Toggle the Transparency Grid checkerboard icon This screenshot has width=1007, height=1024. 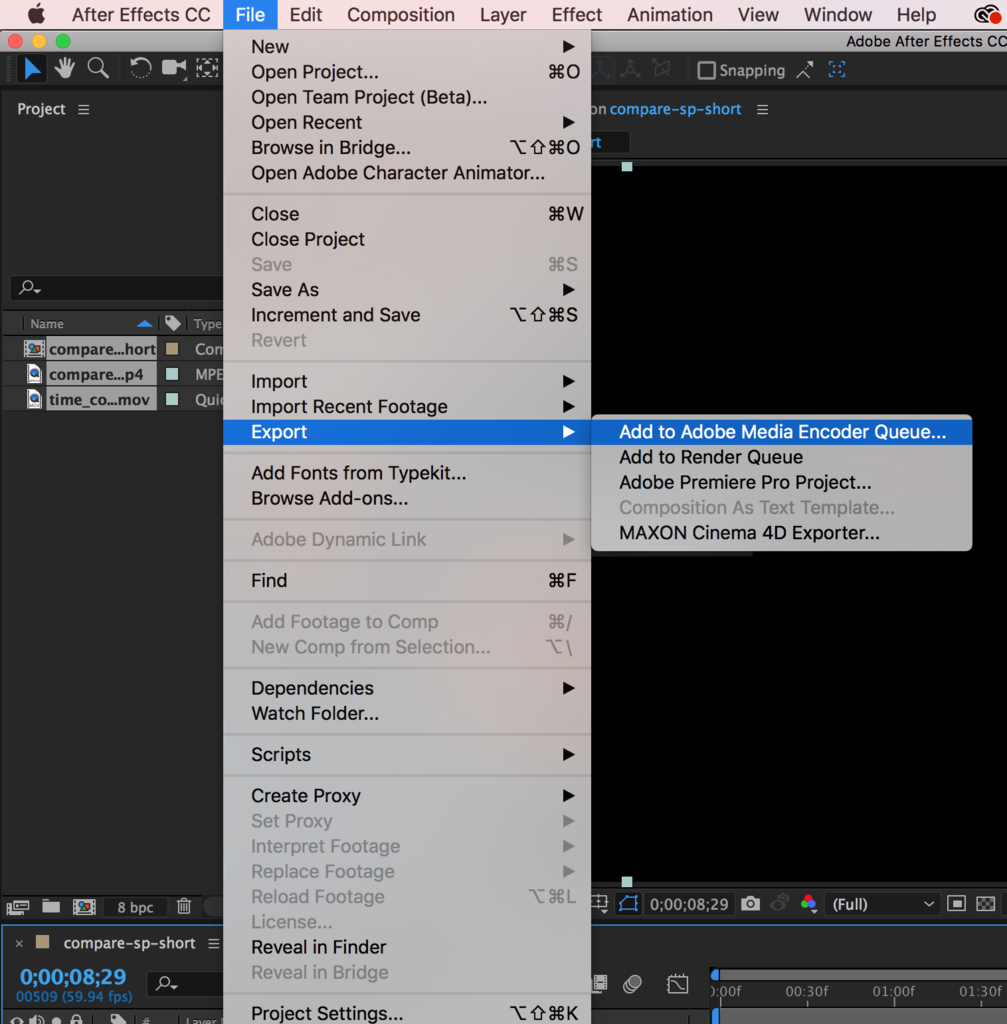click(x=985, y=904)
